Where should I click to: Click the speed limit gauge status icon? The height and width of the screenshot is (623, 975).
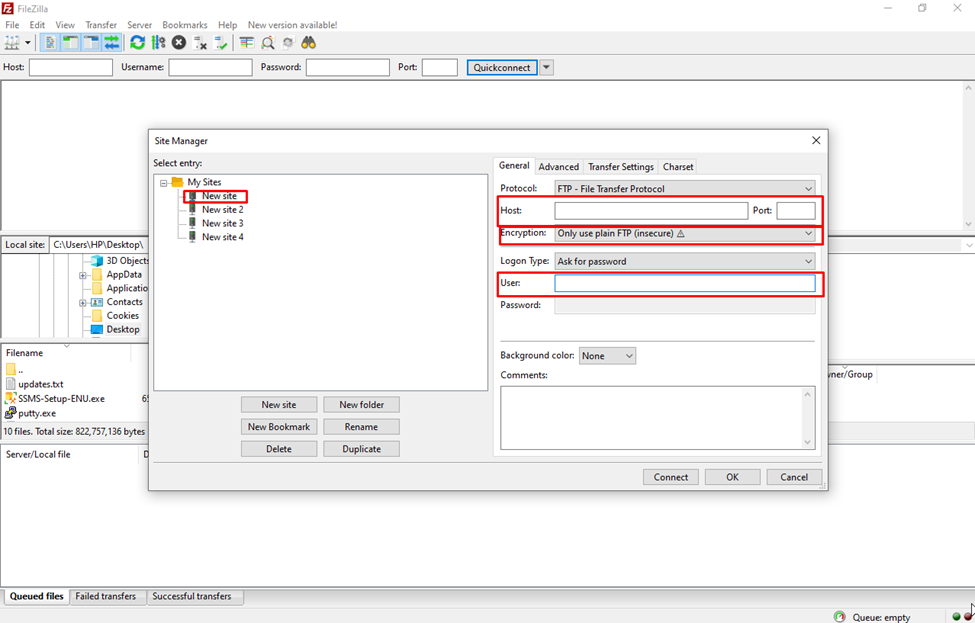tap(839, 617)
